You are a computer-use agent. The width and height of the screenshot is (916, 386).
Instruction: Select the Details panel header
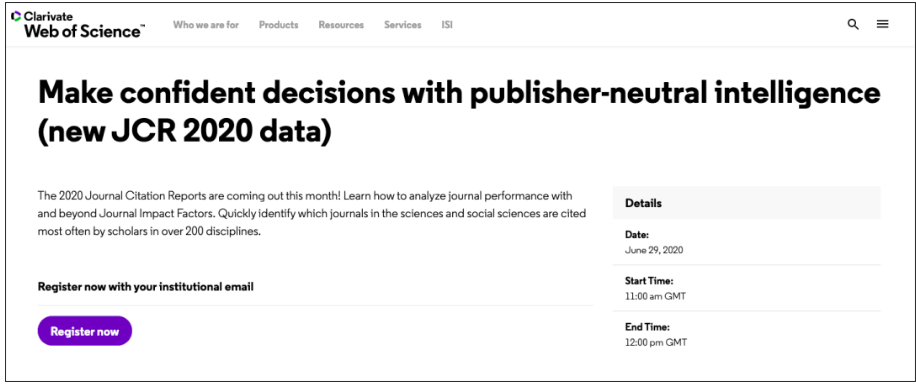click(x=746, y=203)
